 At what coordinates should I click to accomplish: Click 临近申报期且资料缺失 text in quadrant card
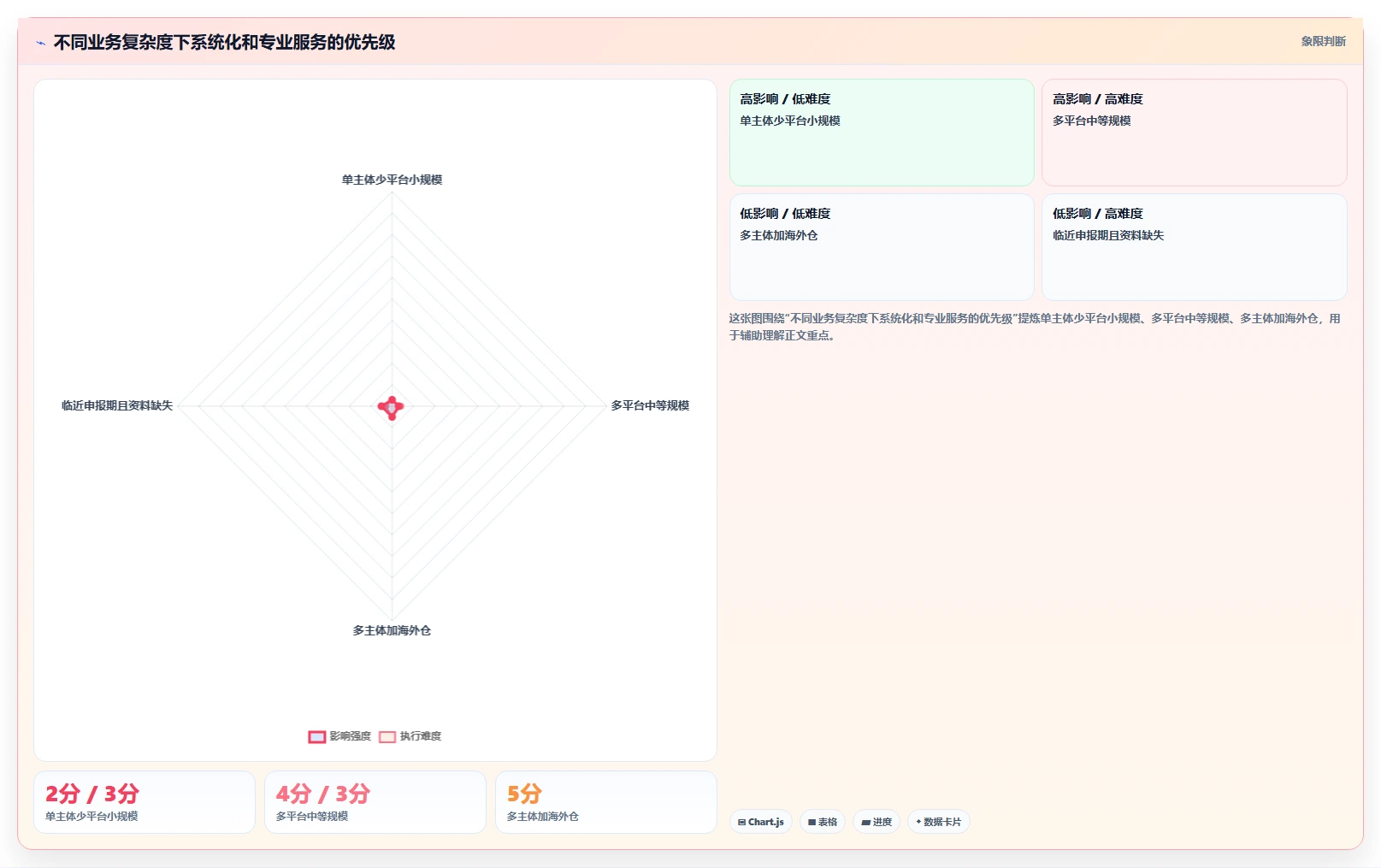[x=1108, y=235]
